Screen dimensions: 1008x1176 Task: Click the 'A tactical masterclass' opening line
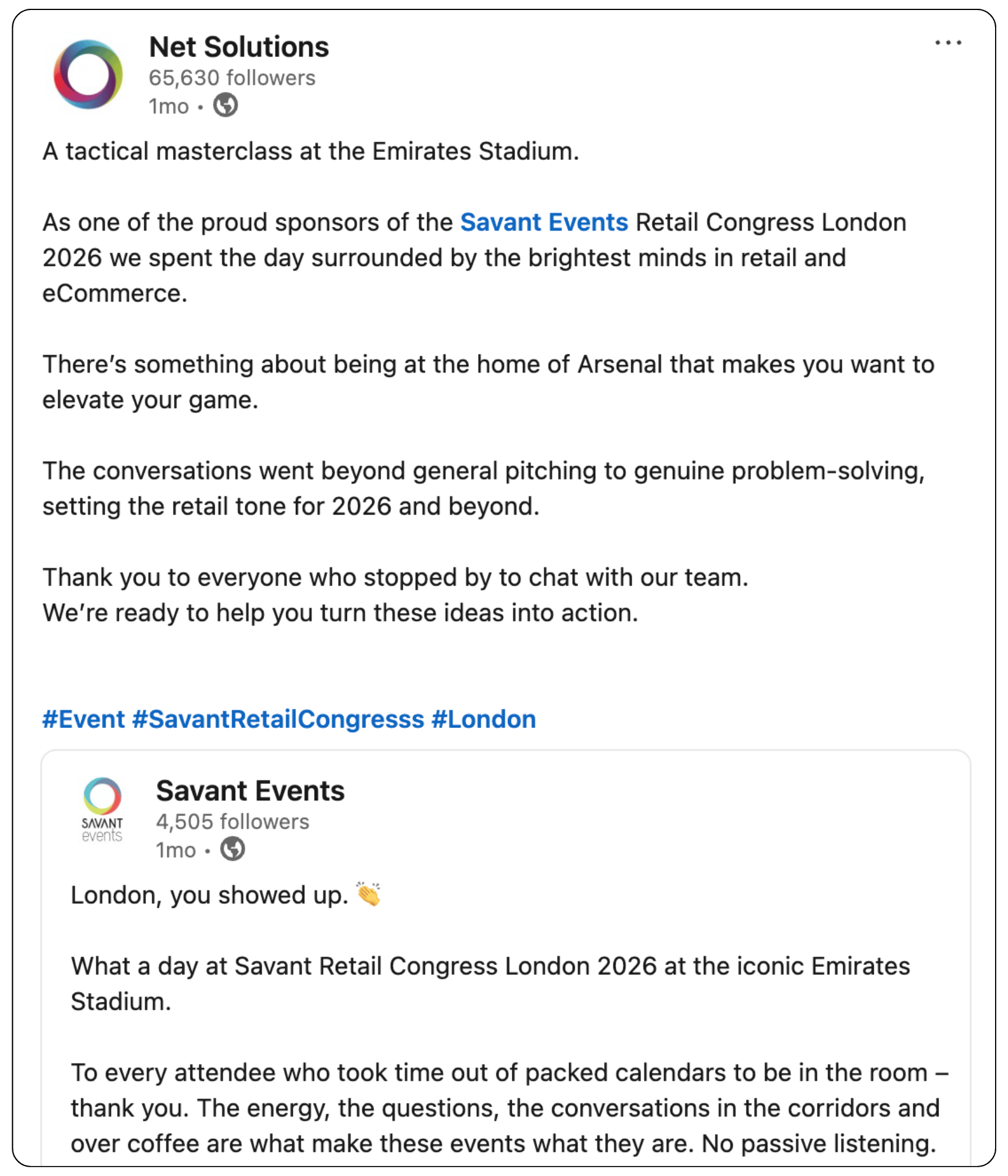click(311, 152)
